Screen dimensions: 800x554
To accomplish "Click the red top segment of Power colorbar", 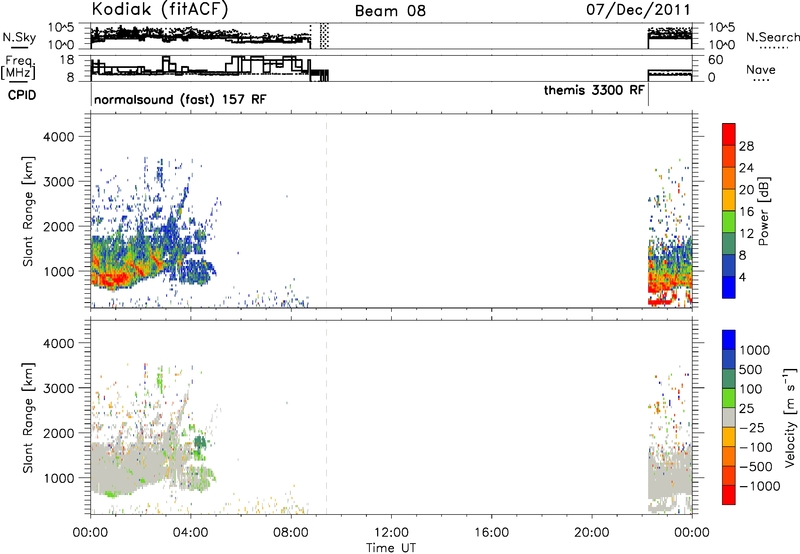I will point(729,134).
